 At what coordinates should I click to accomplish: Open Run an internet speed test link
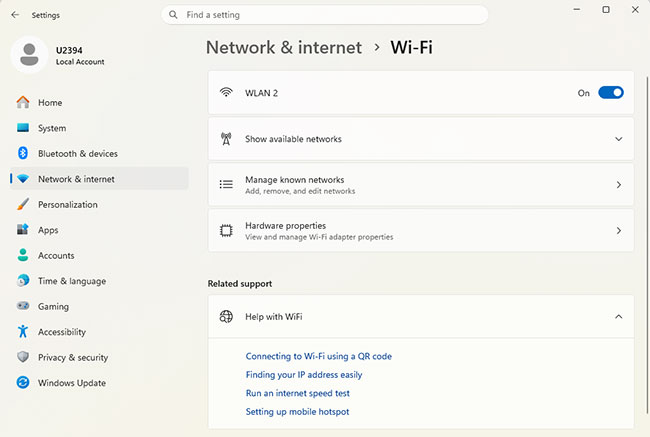click(x=298, y=393)
